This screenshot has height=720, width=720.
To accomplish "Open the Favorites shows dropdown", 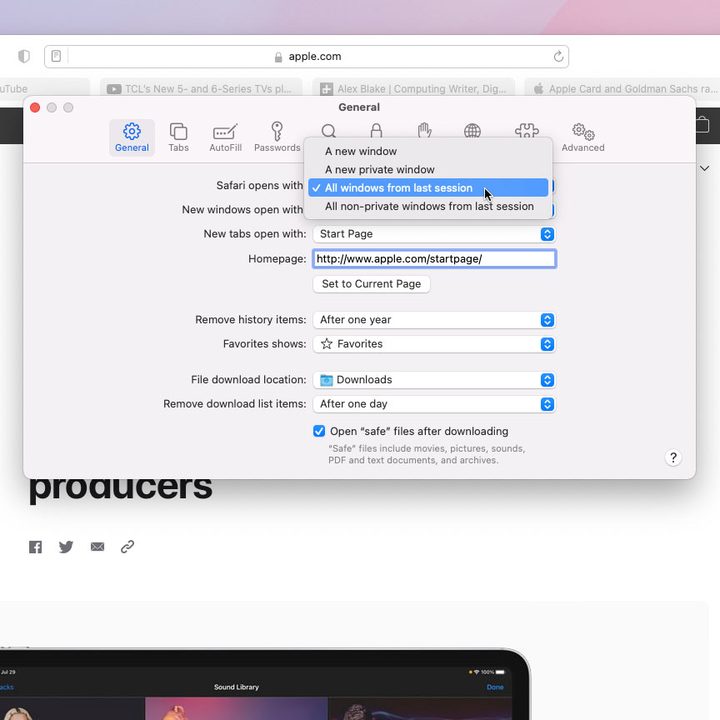I will pos(434,344).
